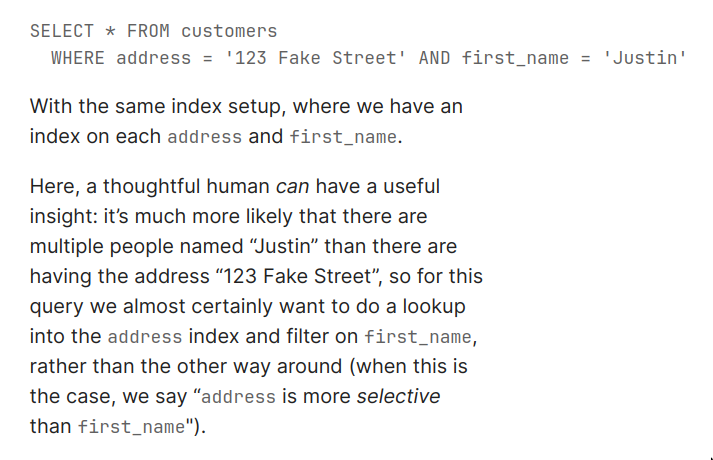
Task: Click the customers table name in the code
Action: pyautogui.click(x=229, y=31)
